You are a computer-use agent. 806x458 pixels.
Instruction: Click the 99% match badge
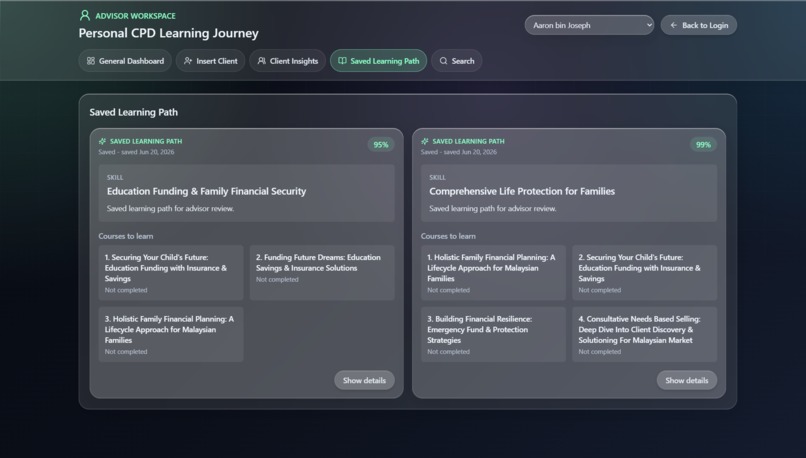[x=703, y=145]
